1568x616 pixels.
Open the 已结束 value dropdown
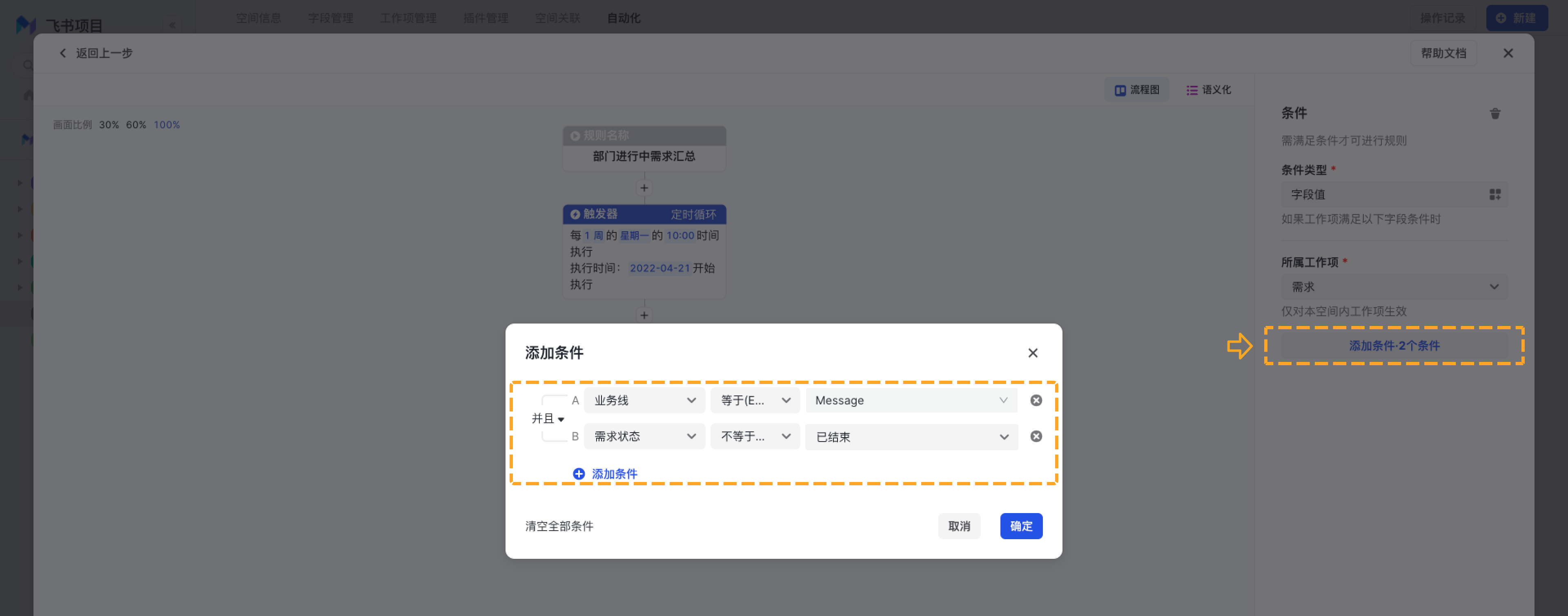click(911, 436)
